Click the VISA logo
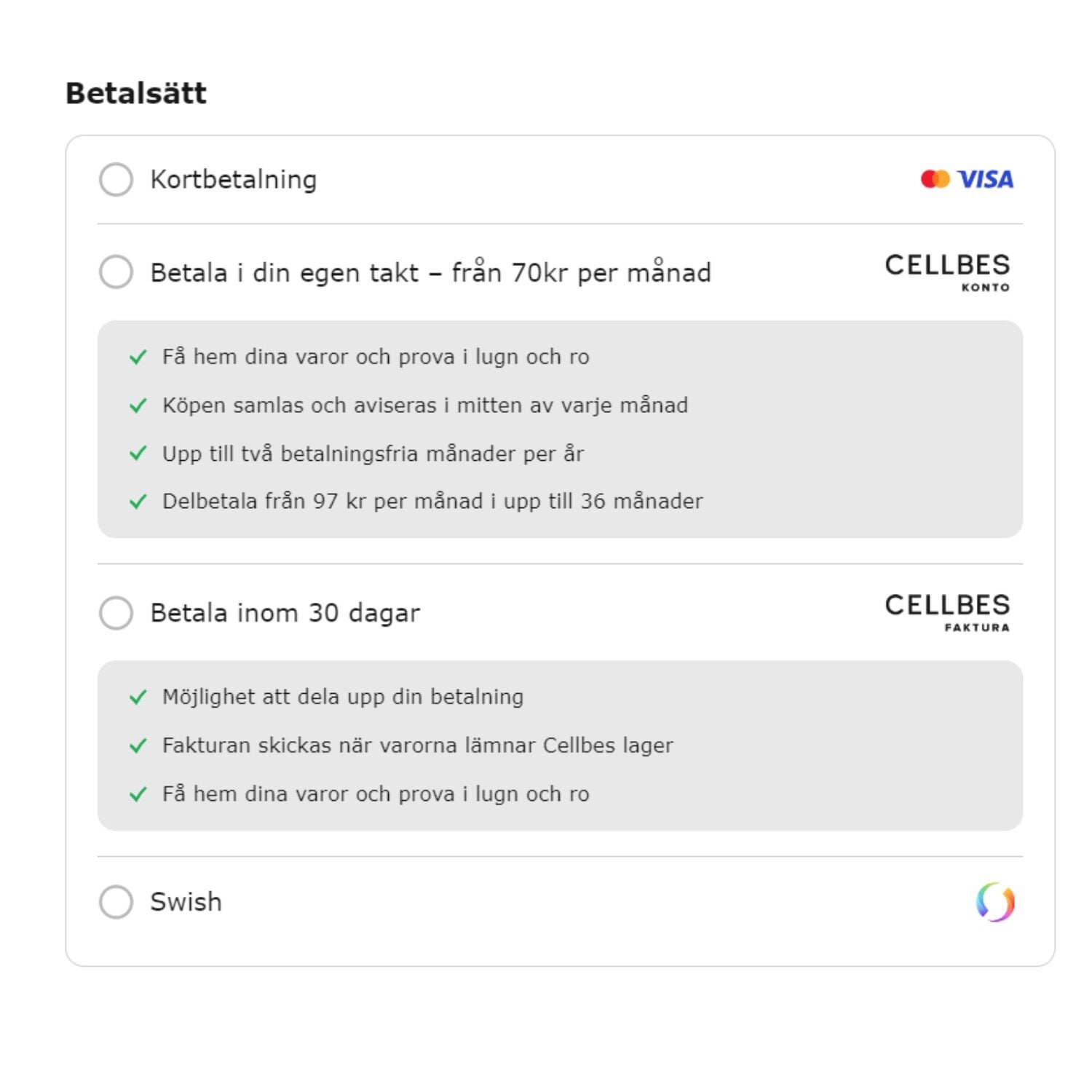 (x=985, y=179)
